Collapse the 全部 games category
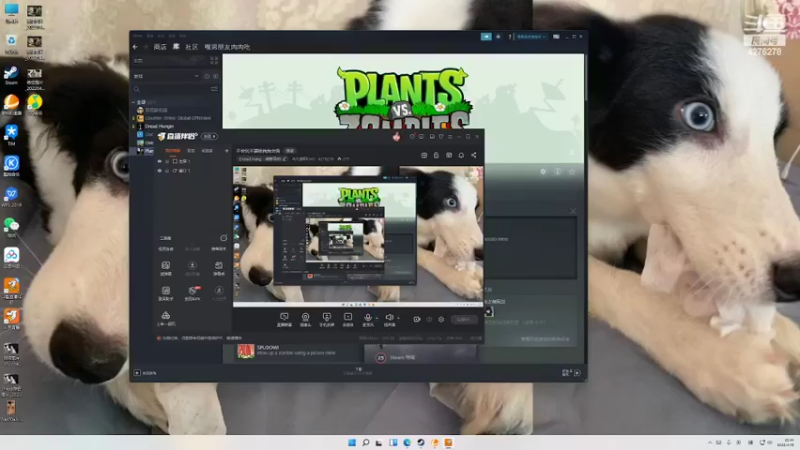800x450 pixels. tap(134, 102)
